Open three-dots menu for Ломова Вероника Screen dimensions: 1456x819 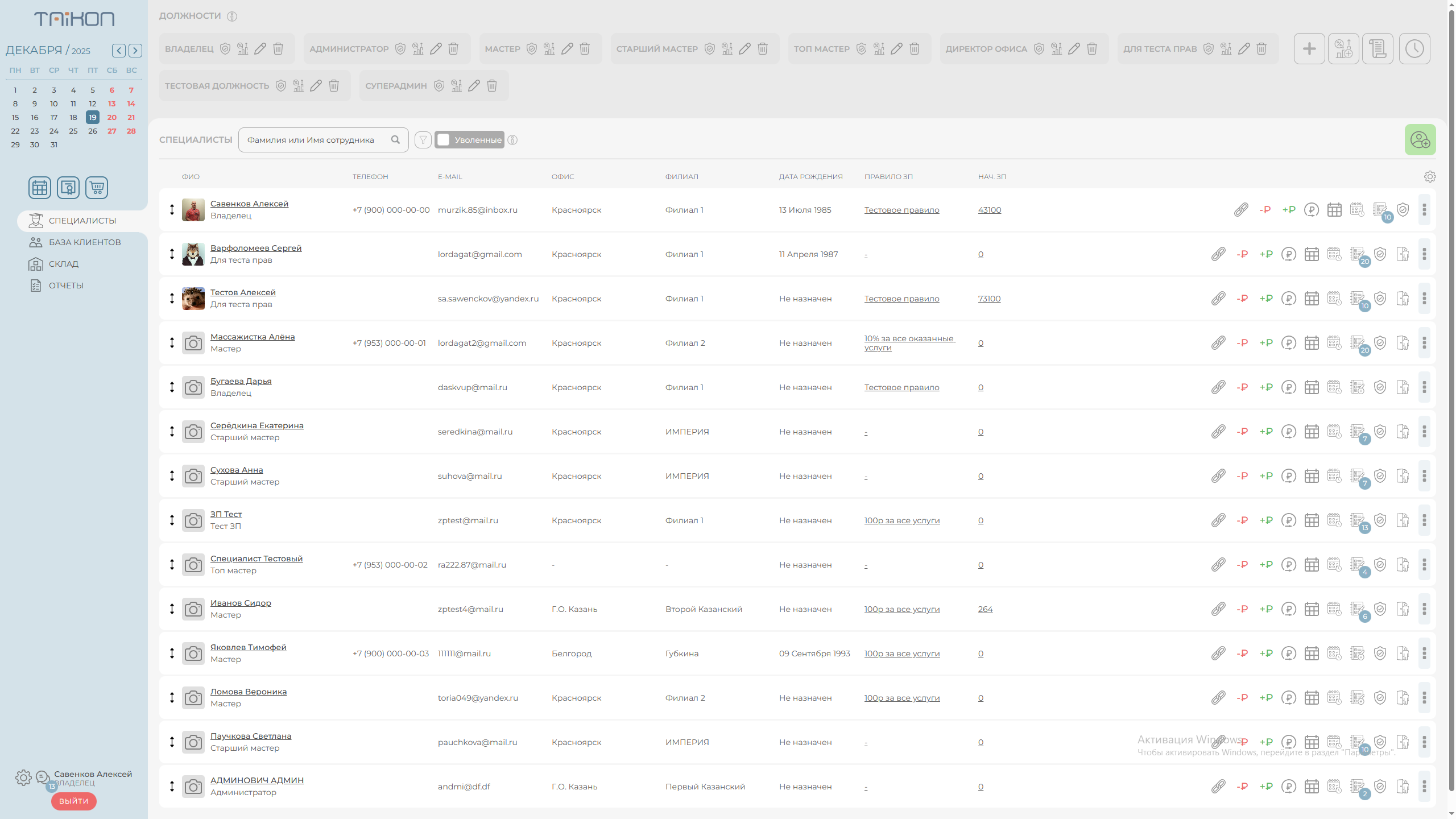click(x=1424, y=698)
